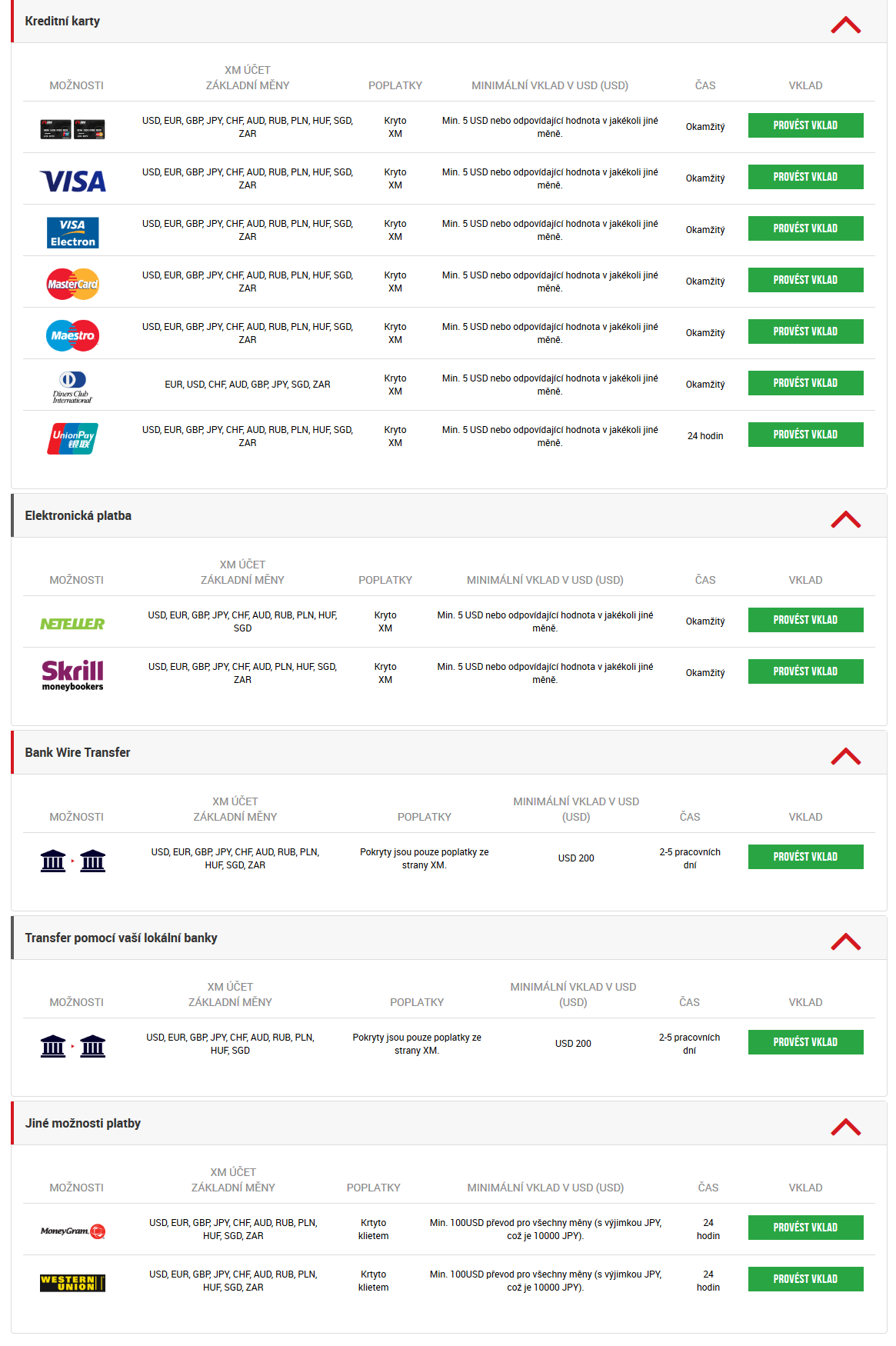Click the Neteller logo
Screen dimensions: 896x1346
point(73,624)
